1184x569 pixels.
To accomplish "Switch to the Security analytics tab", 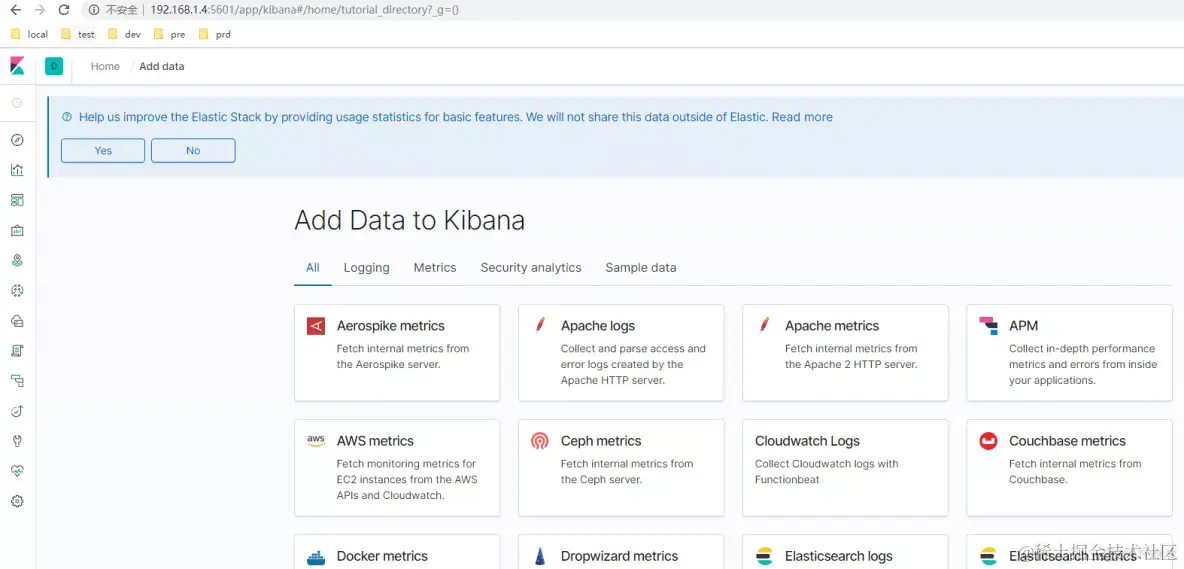I will coord(531,268).
